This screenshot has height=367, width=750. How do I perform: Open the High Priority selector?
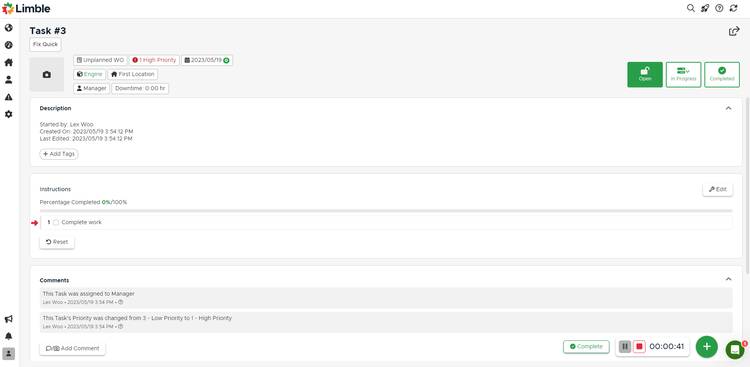click(154, 60)
